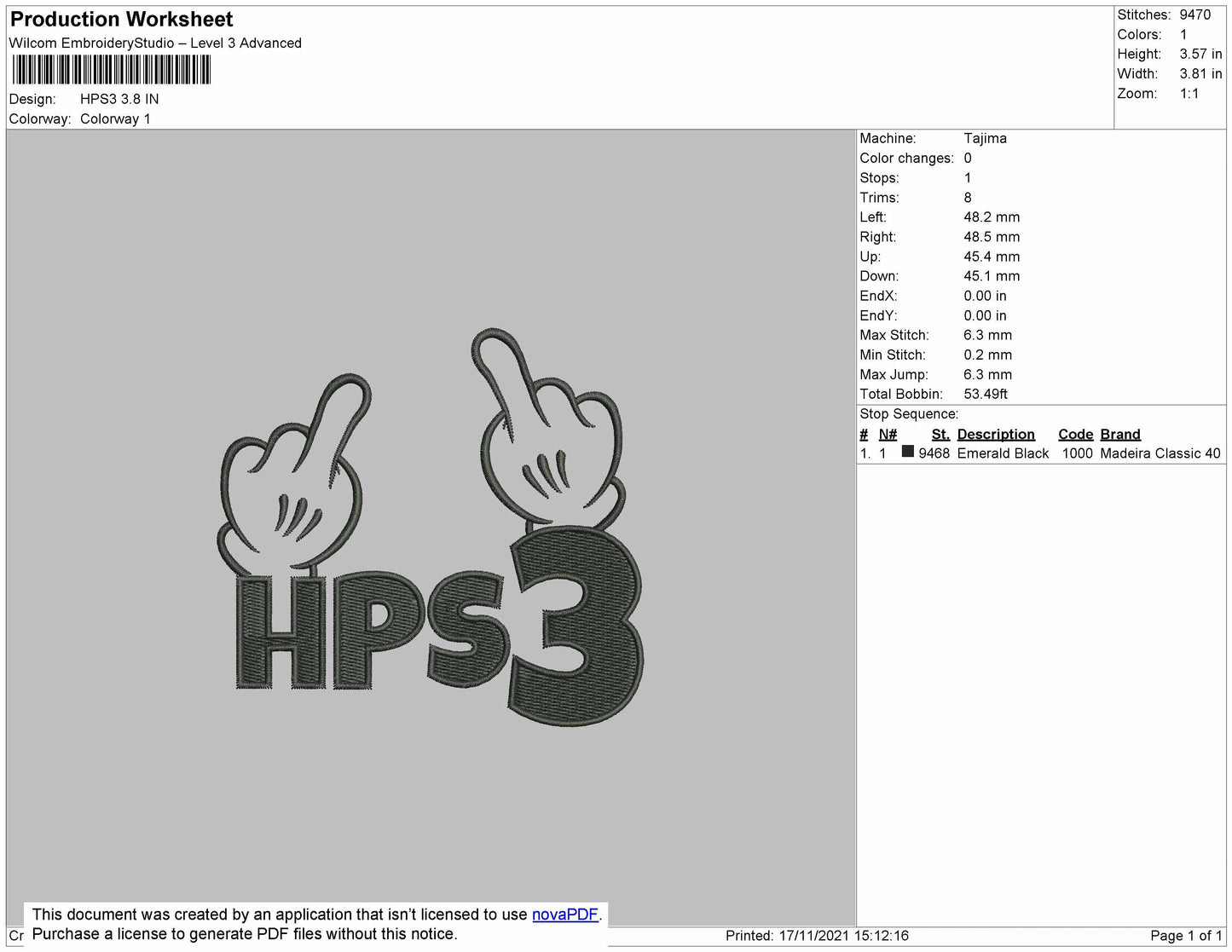Viewport: 1232px width, 952px height.
Task: Click the design name 'HPS3 3.8 IN'
Action: 119,99
